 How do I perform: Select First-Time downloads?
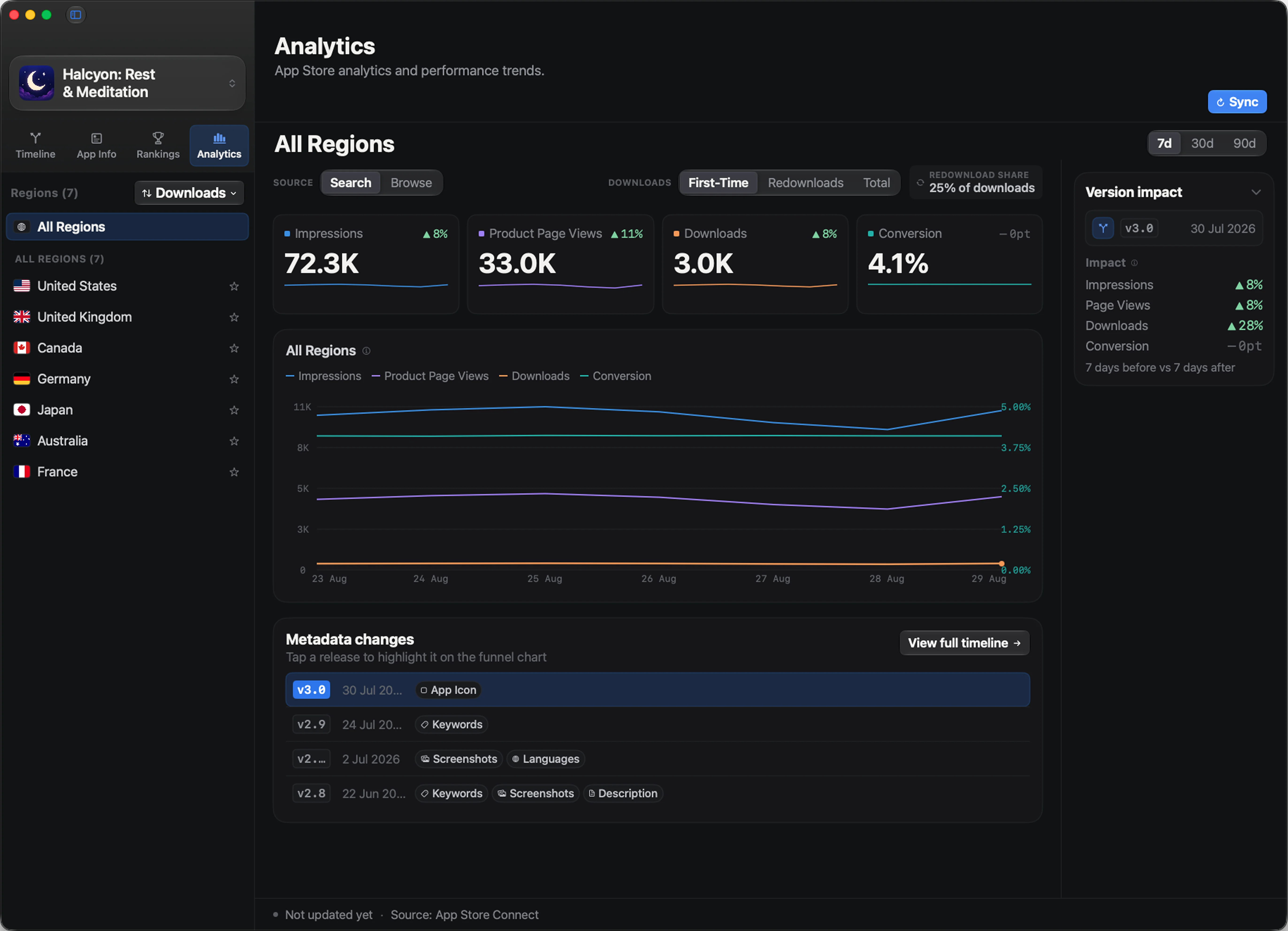tap(719, 183)
